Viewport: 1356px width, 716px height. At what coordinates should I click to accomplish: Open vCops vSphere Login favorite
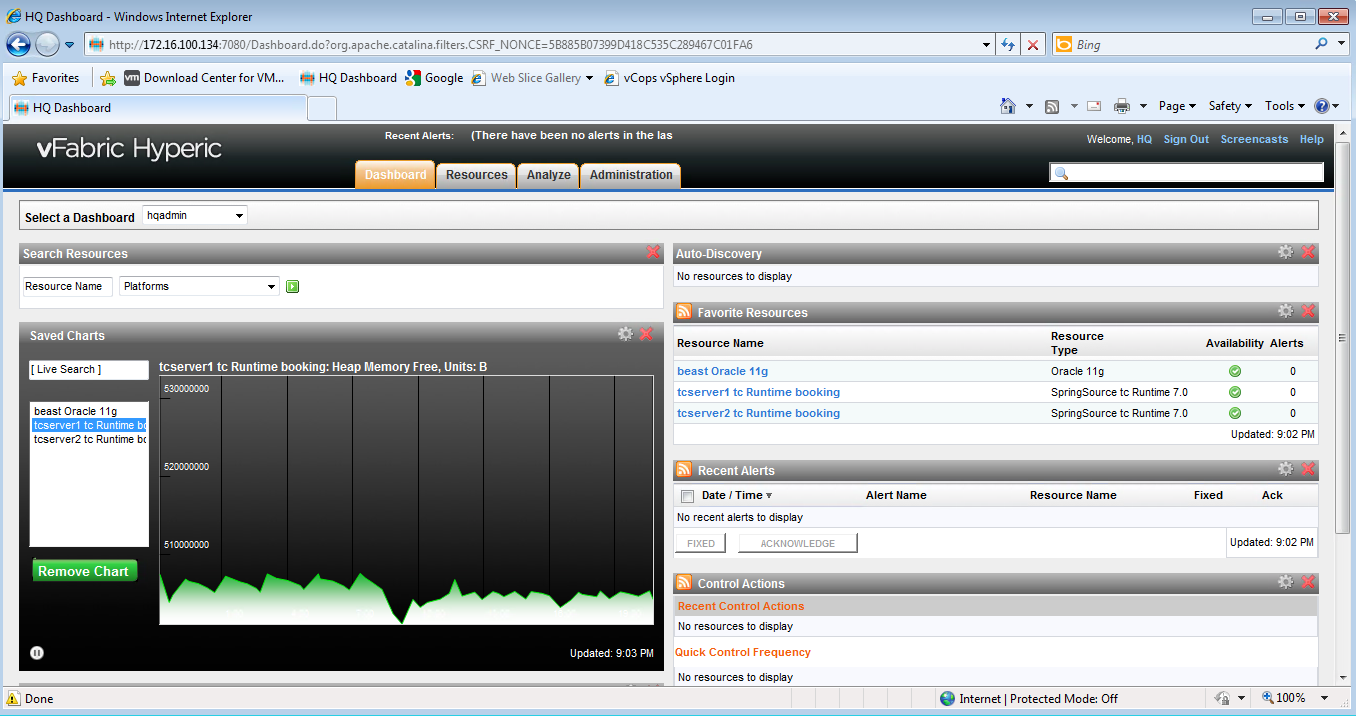tap(670, 78)
